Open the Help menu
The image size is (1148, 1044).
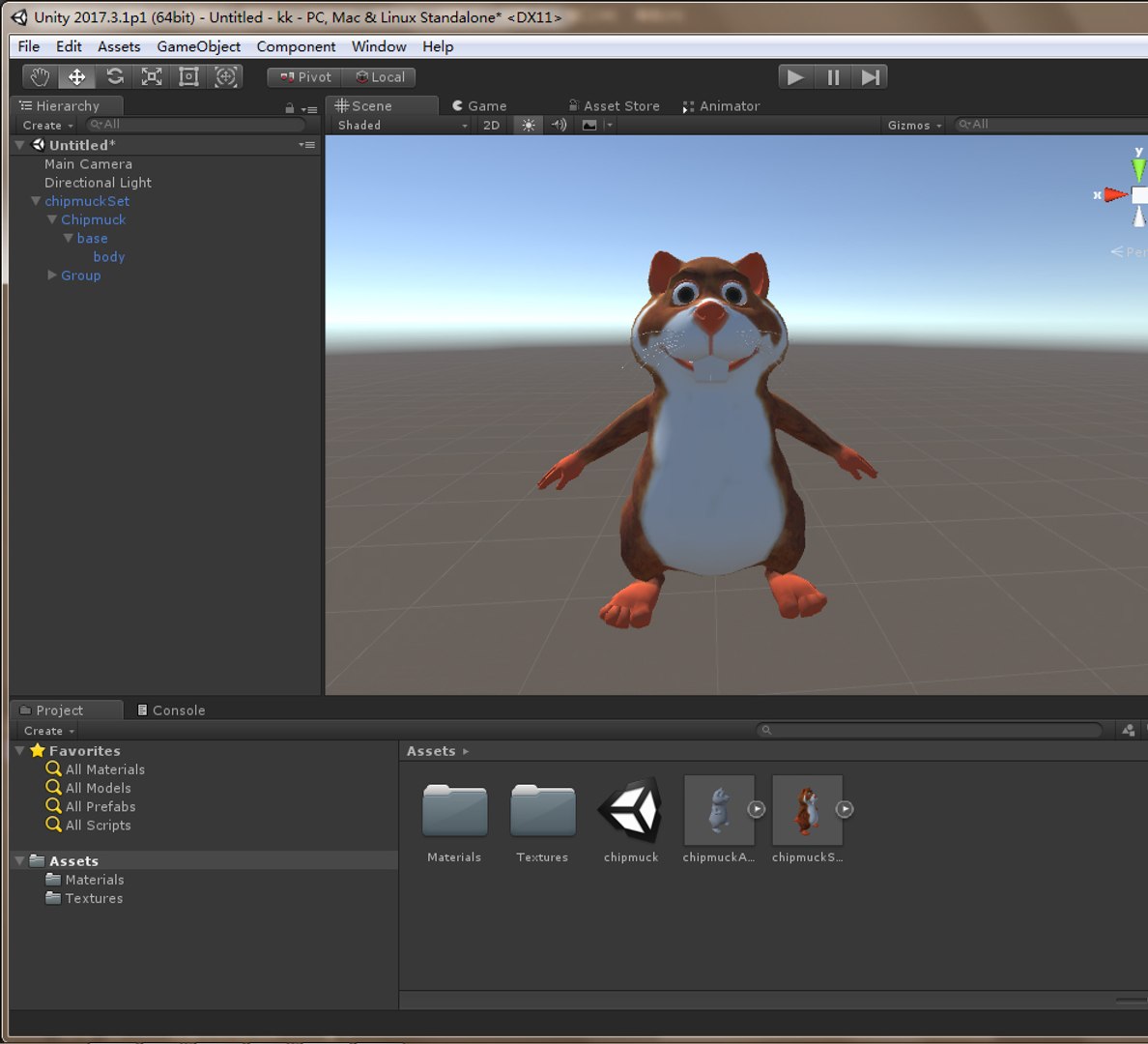(438, 46)
